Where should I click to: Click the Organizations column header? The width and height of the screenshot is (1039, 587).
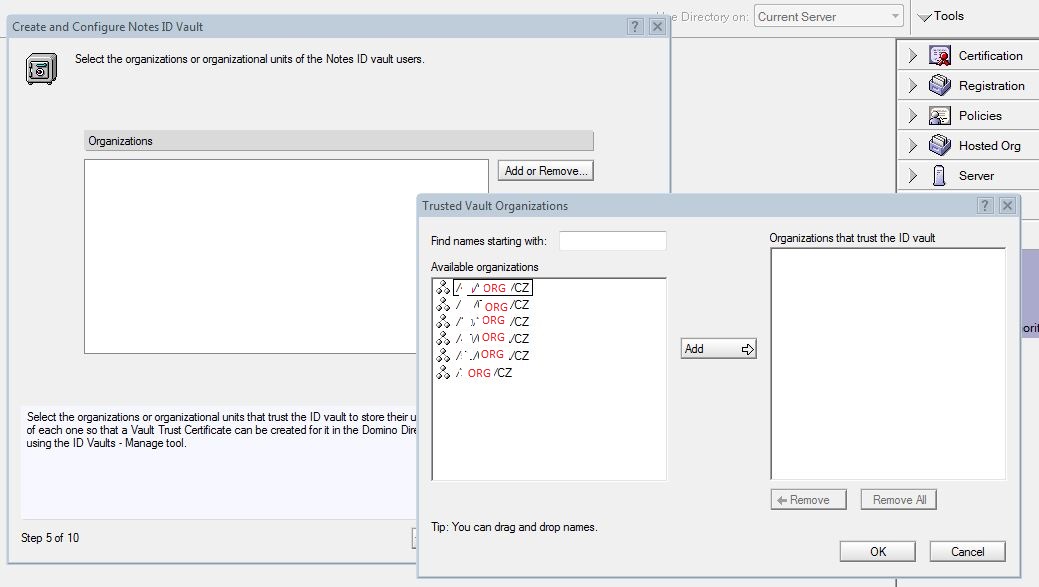339,140
